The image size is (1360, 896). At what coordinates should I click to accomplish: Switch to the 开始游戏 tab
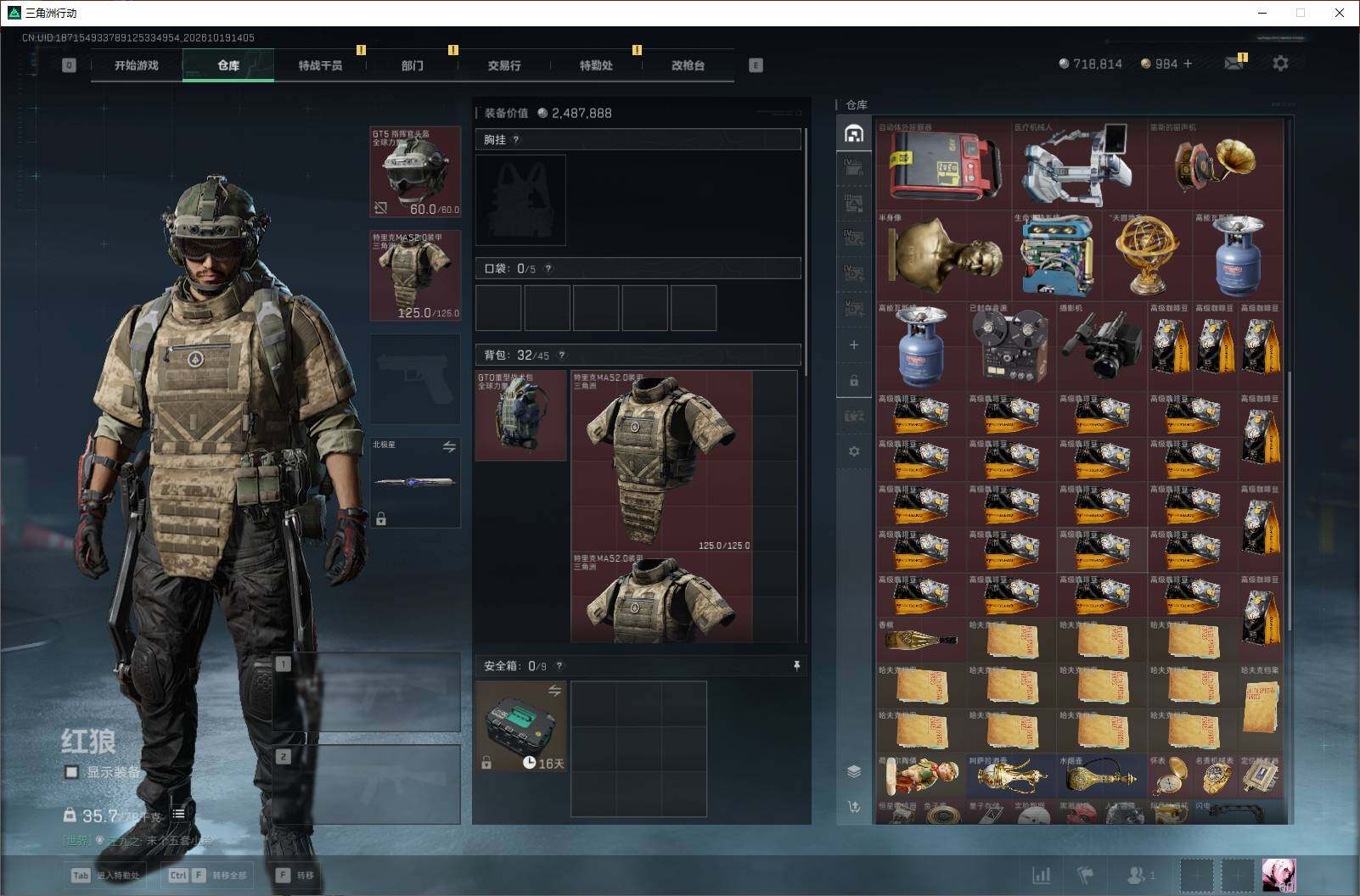[137, 65]
